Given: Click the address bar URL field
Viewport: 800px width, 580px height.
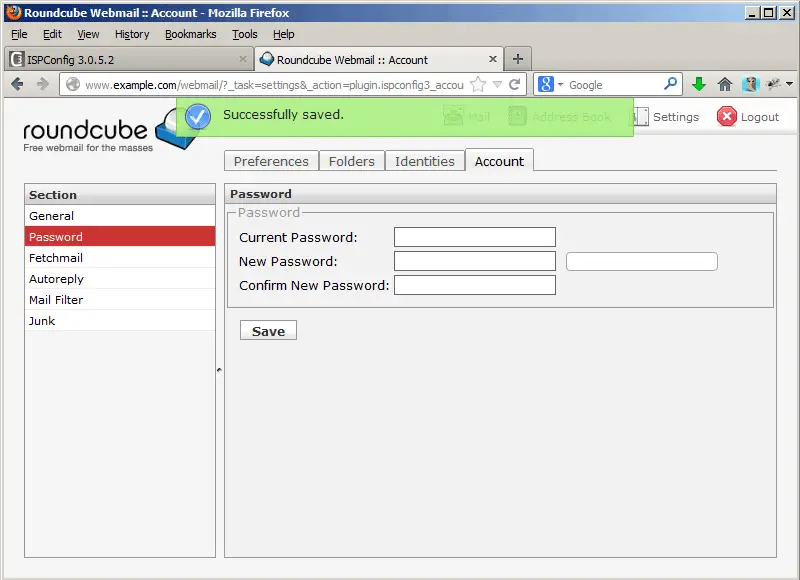Looking at the screenshot, I should (x=274, y=85).
